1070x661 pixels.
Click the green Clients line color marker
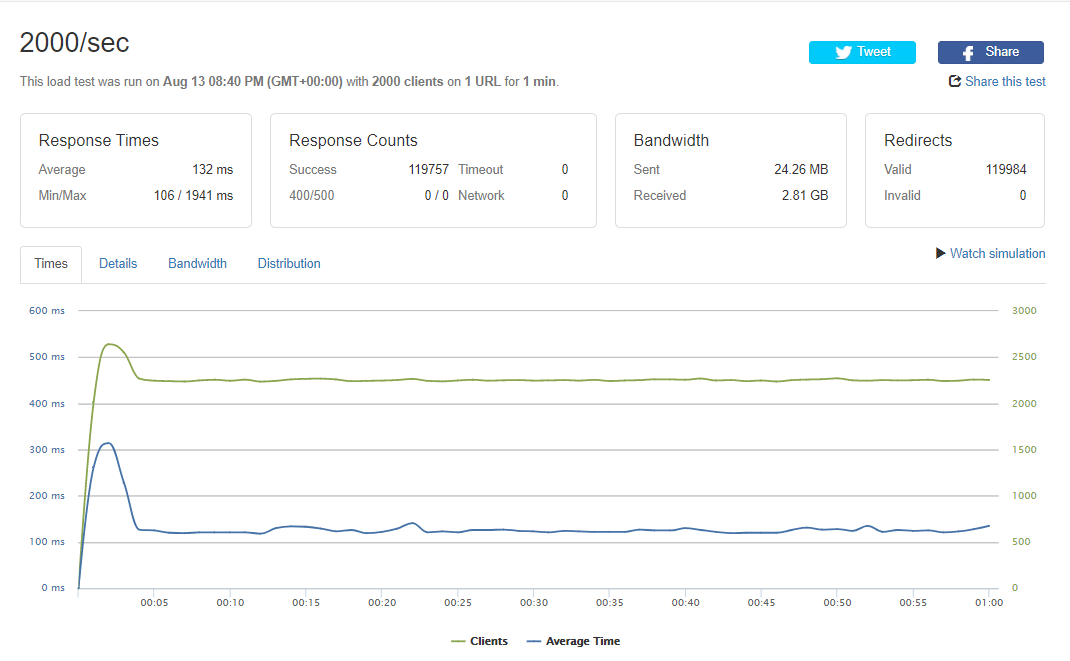point(459,641)
